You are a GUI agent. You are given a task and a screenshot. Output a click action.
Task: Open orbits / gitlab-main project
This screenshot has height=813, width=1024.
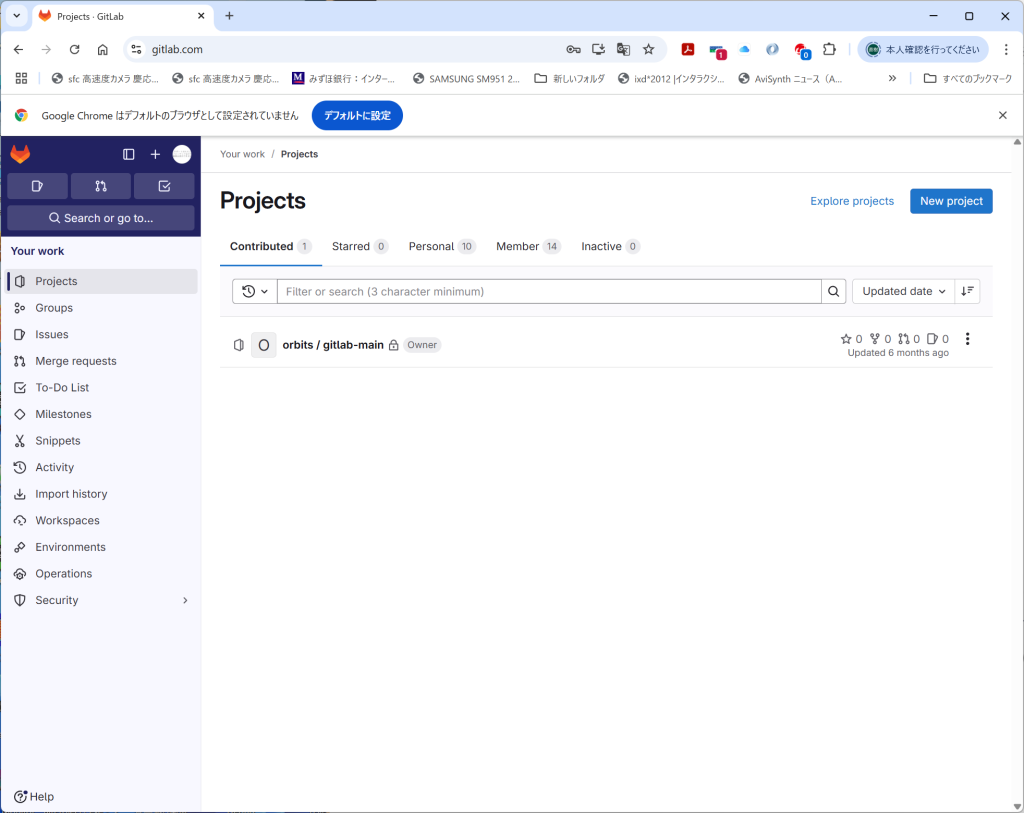pyautogui.click(x=333, y=345)
